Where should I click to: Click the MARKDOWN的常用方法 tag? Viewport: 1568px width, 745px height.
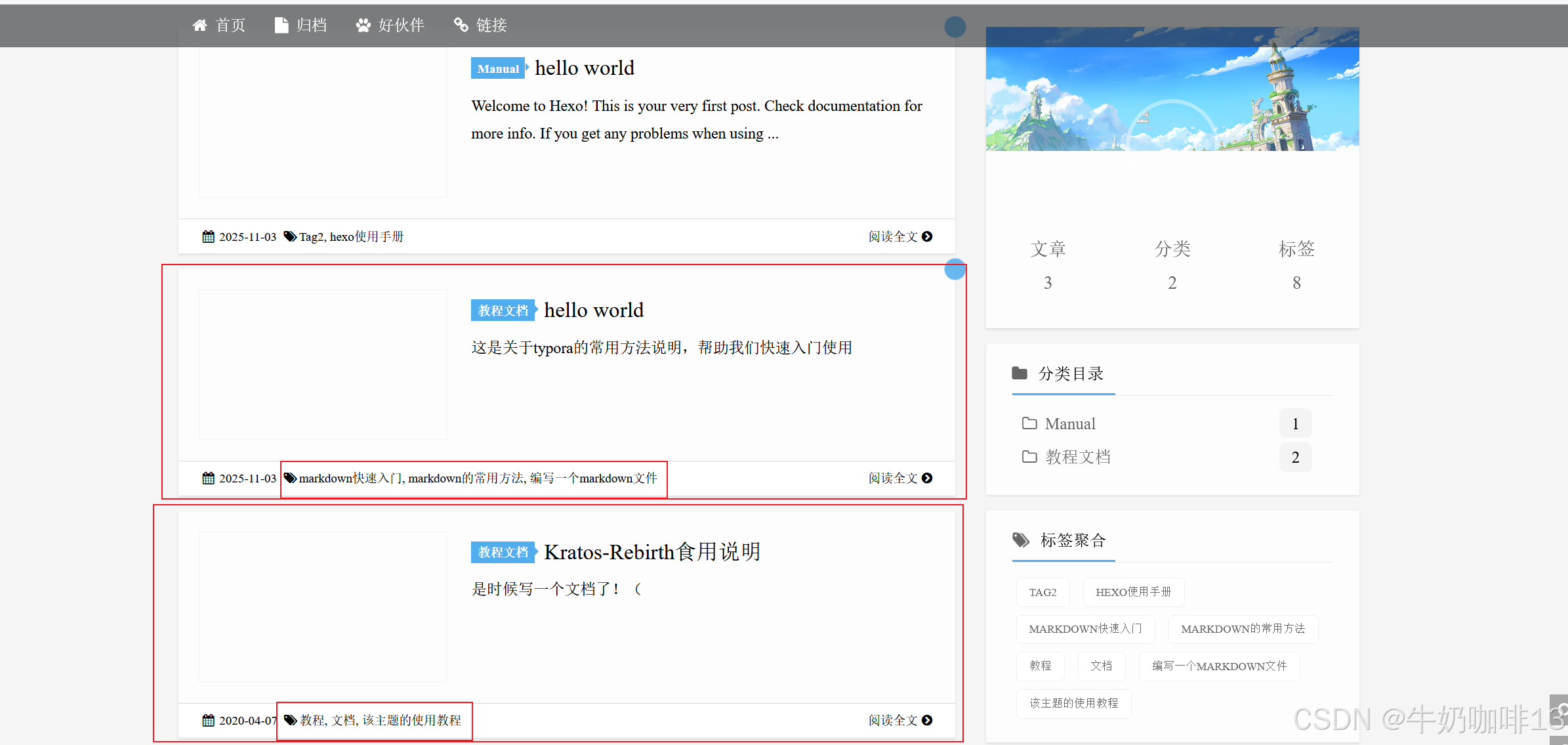point(1243,629)
